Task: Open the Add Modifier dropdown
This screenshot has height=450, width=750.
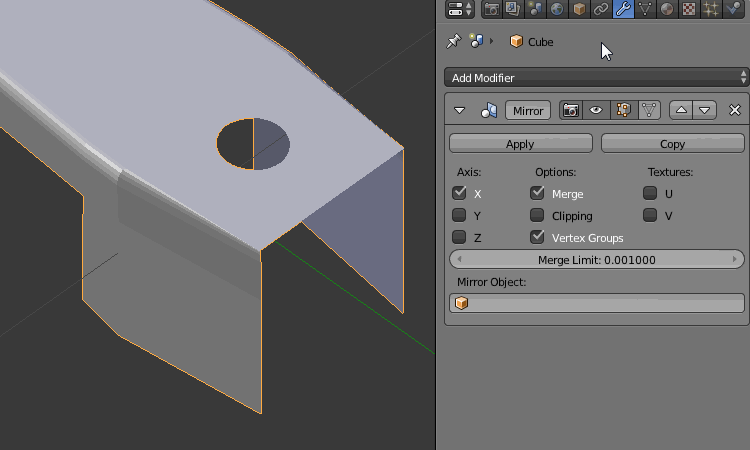Action: pyautogui.click(x=596, y=77)
